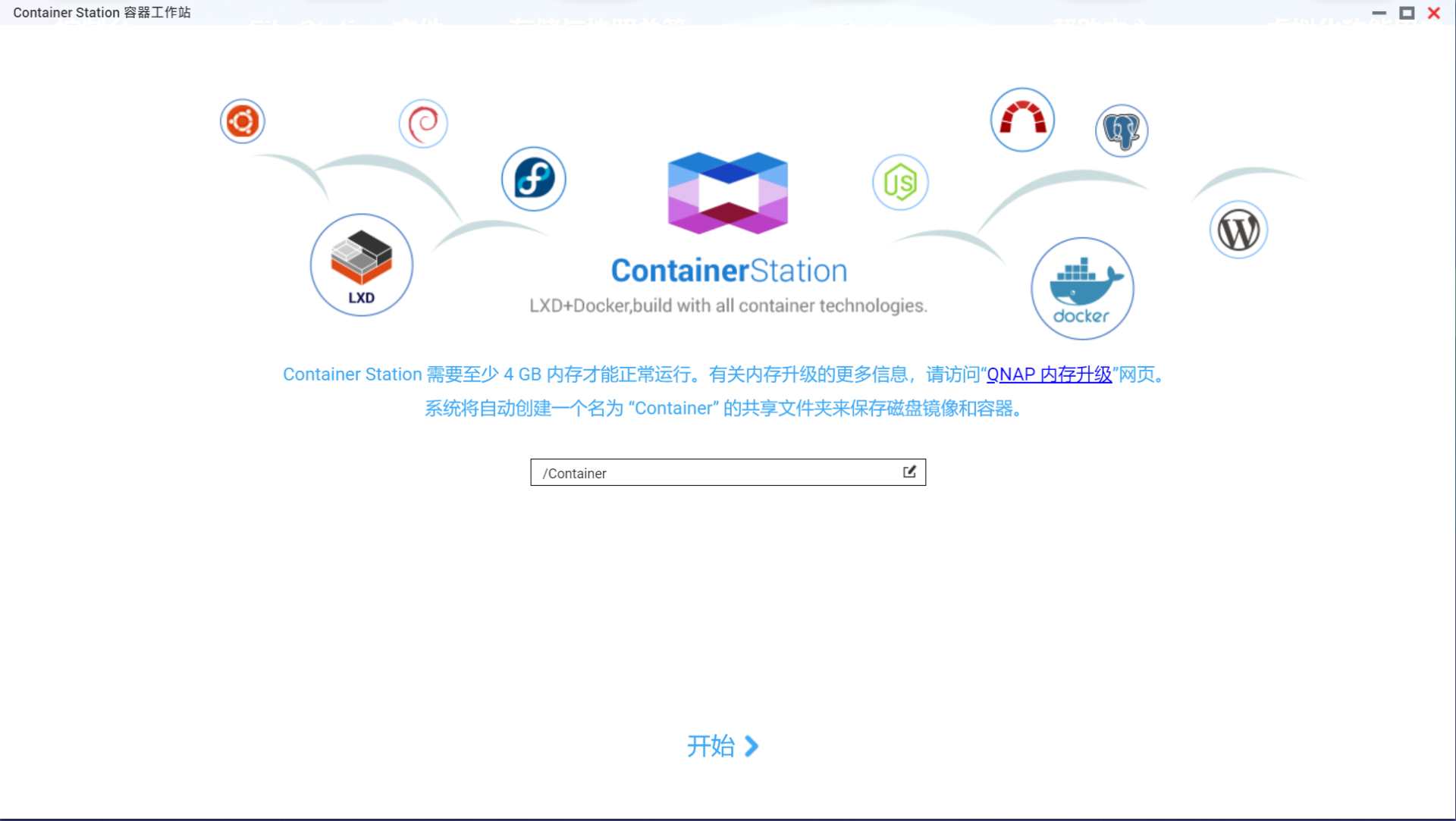Click the Node.js logo icon

tap(900, 183)
